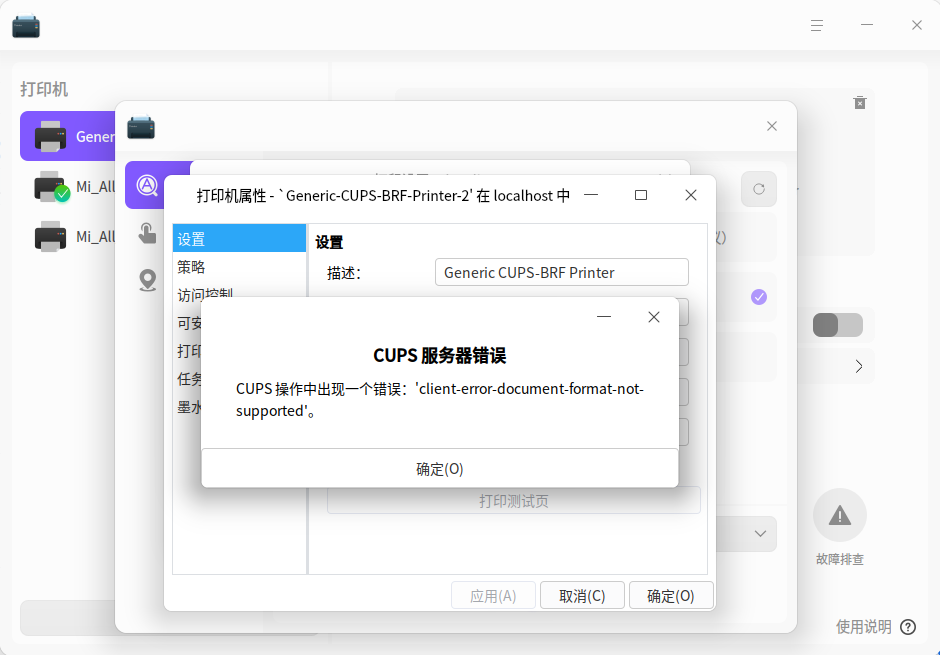Expand the dropdown arrow near bottom right
The height and width of the screenshot is (655, 940).
coord(760,533)
